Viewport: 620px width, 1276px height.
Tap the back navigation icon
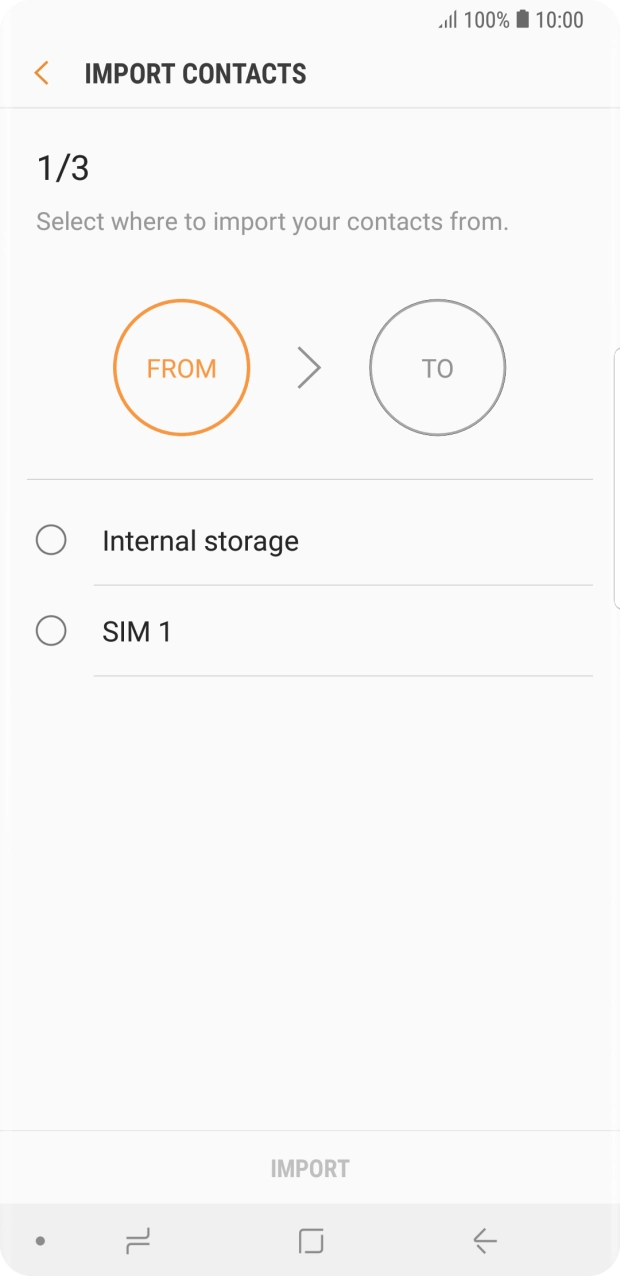[x=485, y=1241]
